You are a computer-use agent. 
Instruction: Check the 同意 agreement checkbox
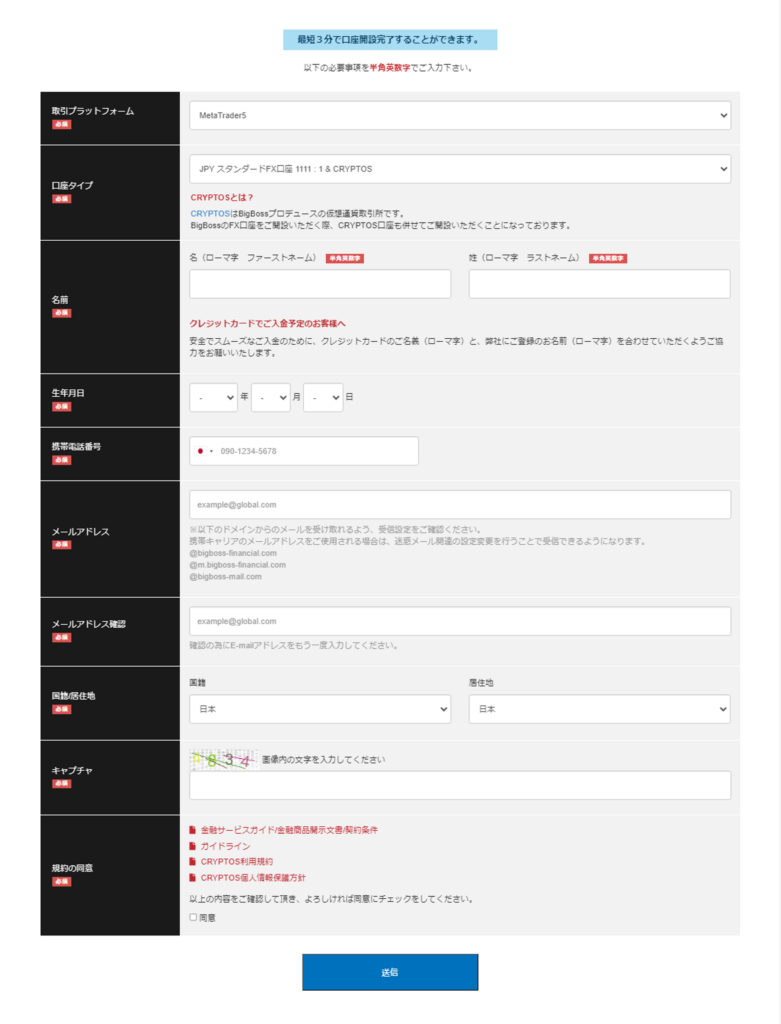click(x=193, y=917)
